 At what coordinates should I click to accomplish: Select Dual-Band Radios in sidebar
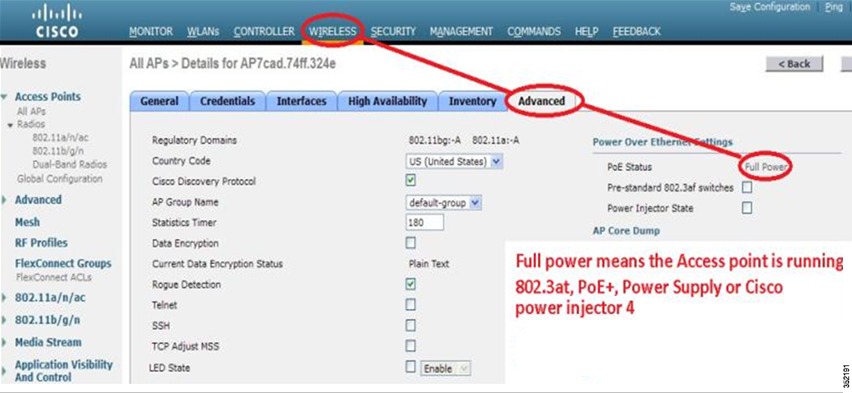point(70,164)
